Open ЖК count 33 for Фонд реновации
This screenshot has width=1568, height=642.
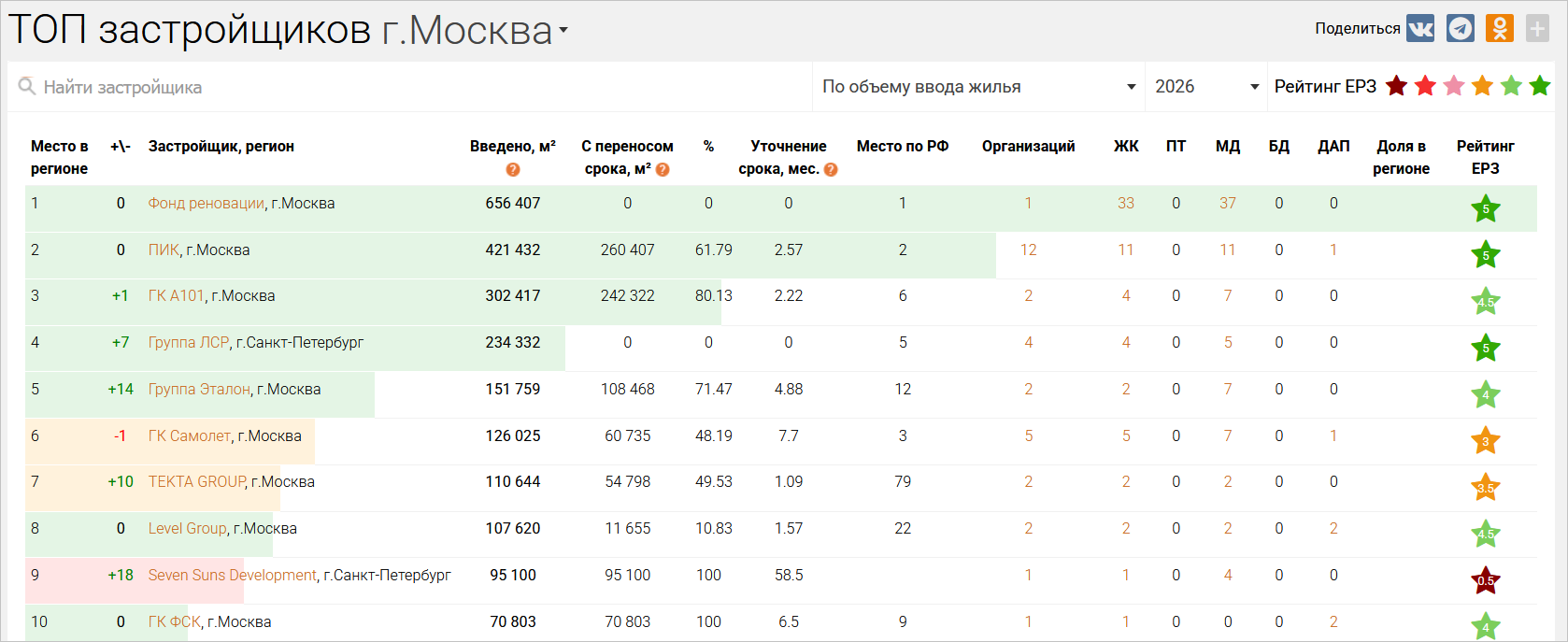point(1126,203)
